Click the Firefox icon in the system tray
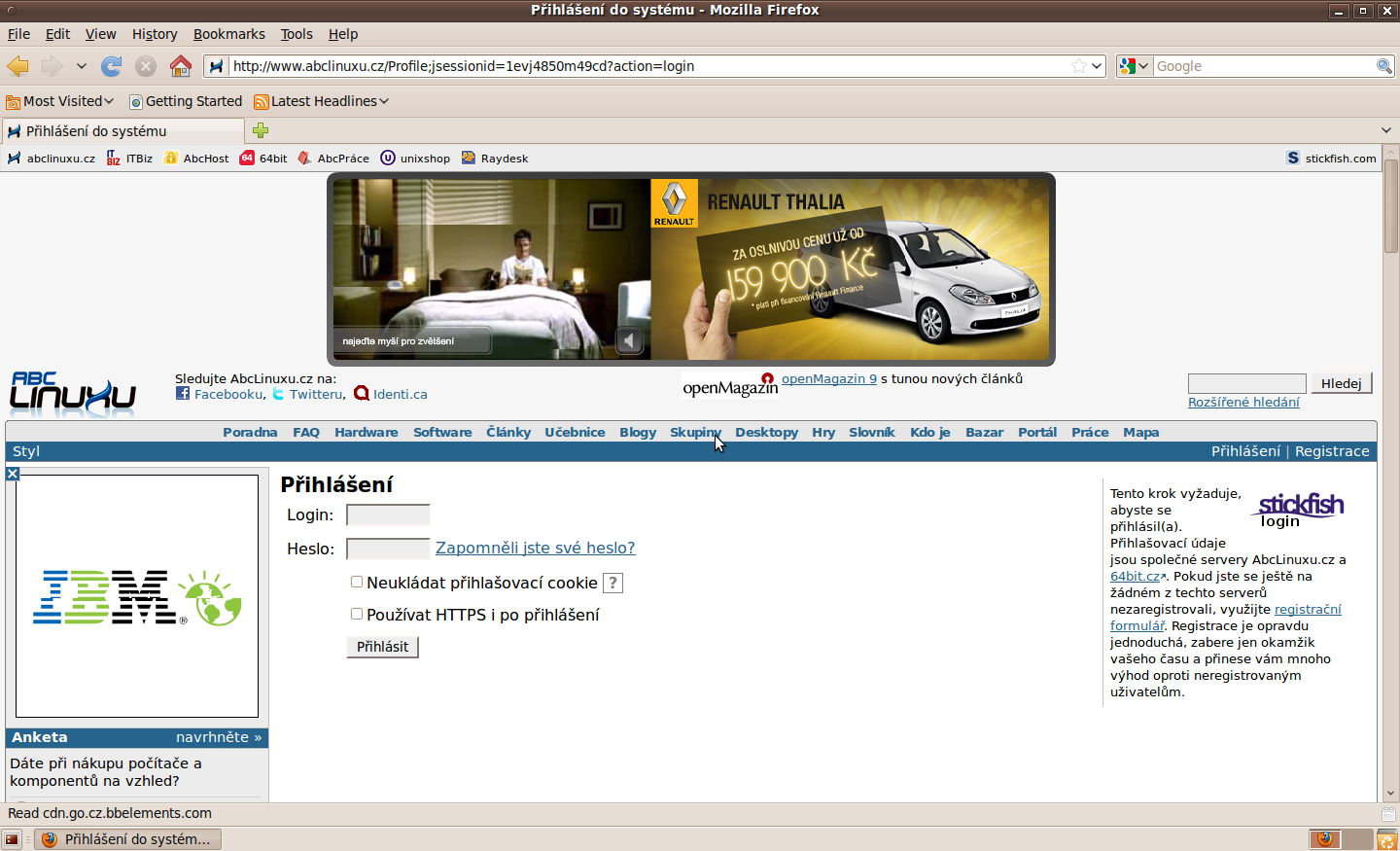Screen dimensions: 1400x851 (1324, 839)
